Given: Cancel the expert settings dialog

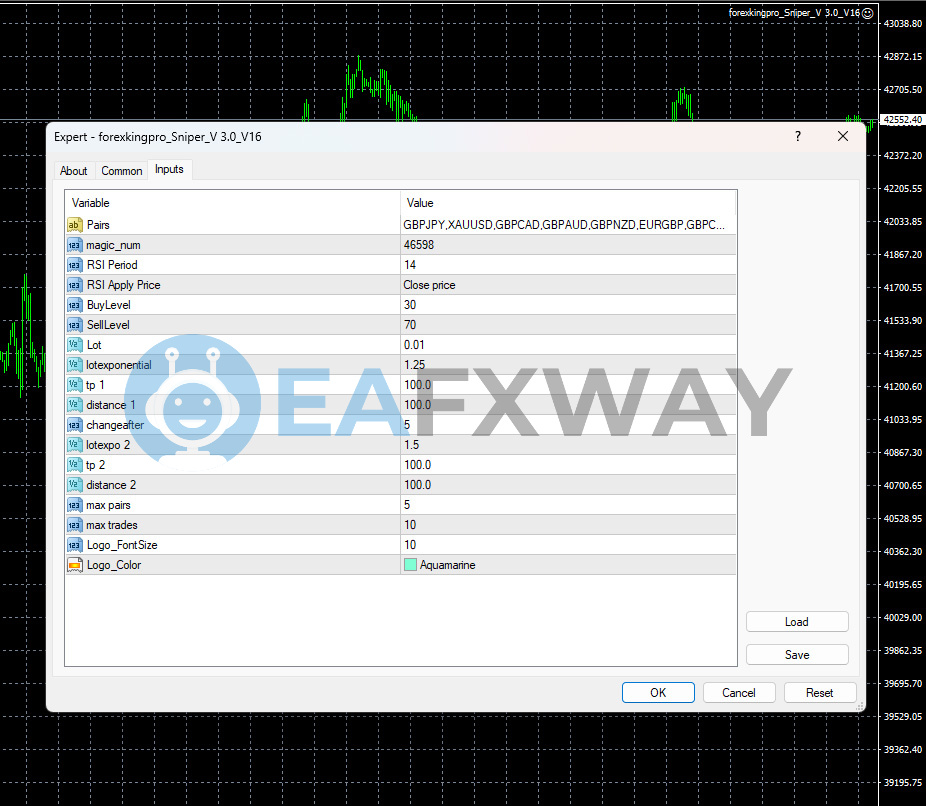Looking at the screenshot, I should 739,692.
